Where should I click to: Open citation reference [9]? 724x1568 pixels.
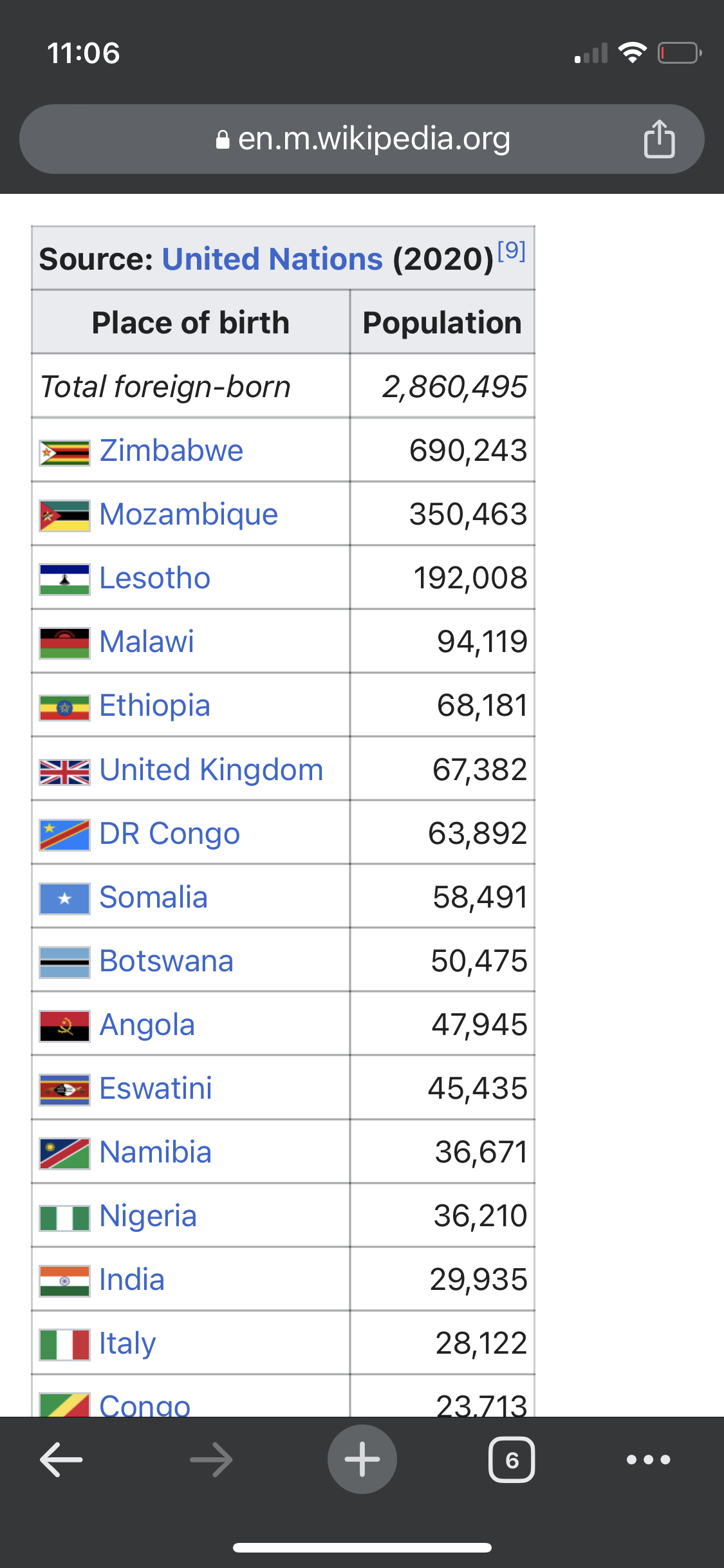coord(512,250)
